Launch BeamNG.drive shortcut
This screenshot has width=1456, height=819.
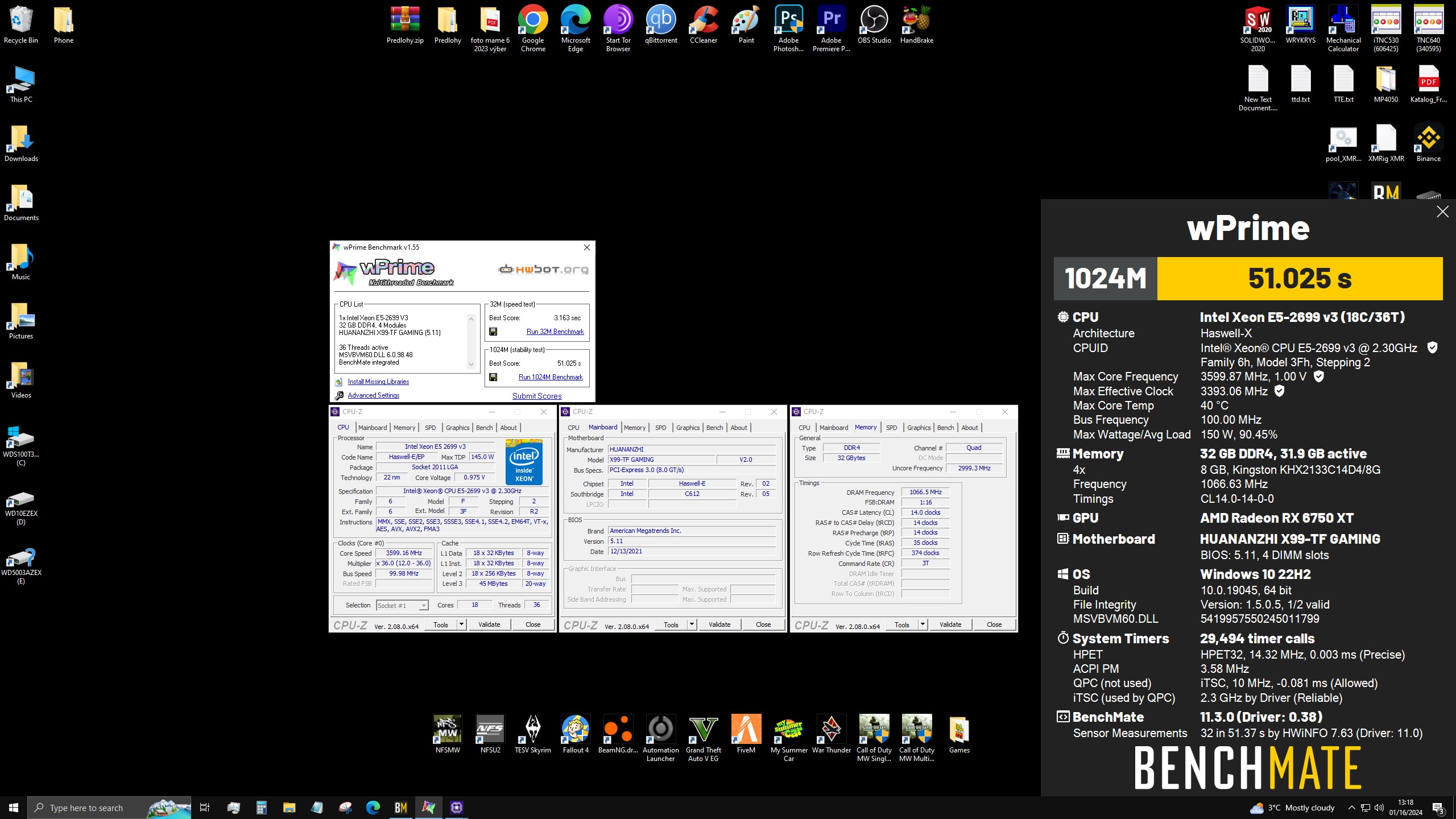[618, 734]
